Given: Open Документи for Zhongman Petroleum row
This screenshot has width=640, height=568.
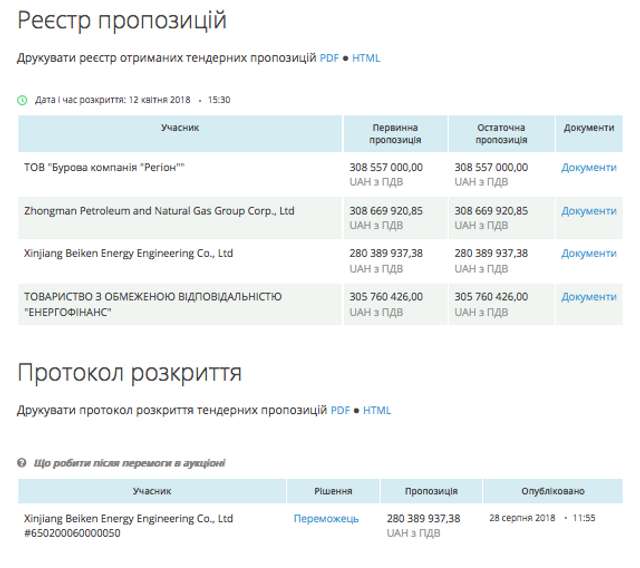Looking at the screenshot, I should click(x=588, y=211).
